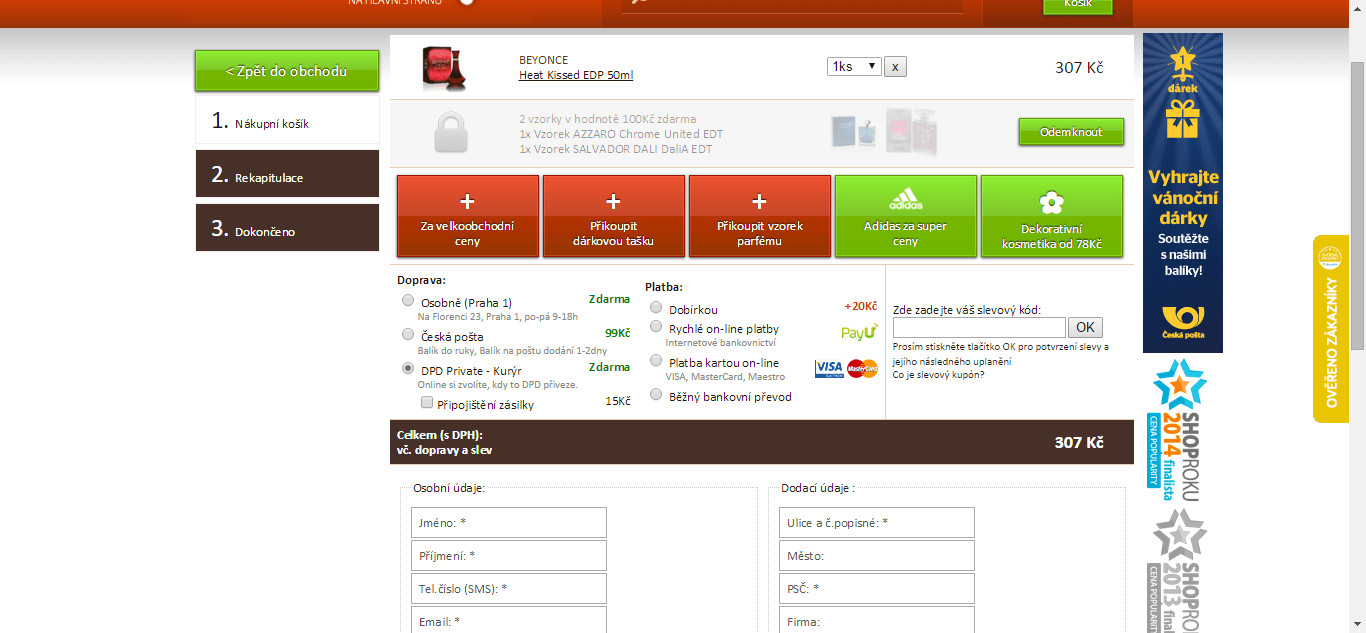Click the PayU logo icon
This screenshot has width=1366, height=633.
coord(859,332)
